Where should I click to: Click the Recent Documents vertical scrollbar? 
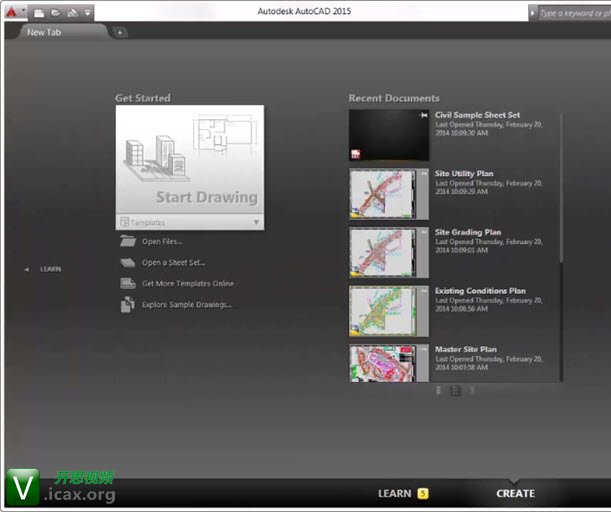coord(561,200)
